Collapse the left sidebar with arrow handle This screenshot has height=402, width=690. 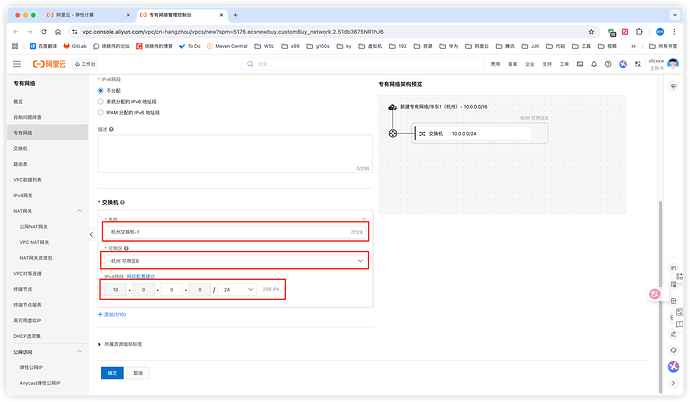click(x=93, y=235)
